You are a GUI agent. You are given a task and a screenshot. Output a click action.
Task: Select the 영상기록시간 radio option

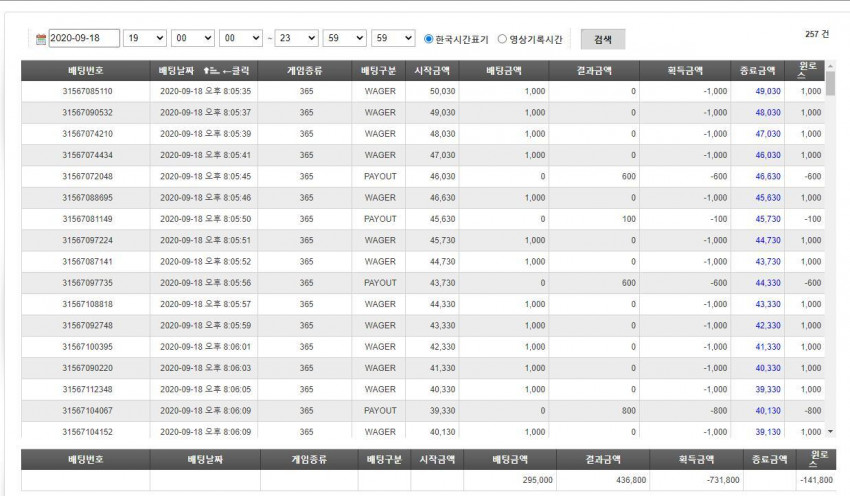(502, 39)
